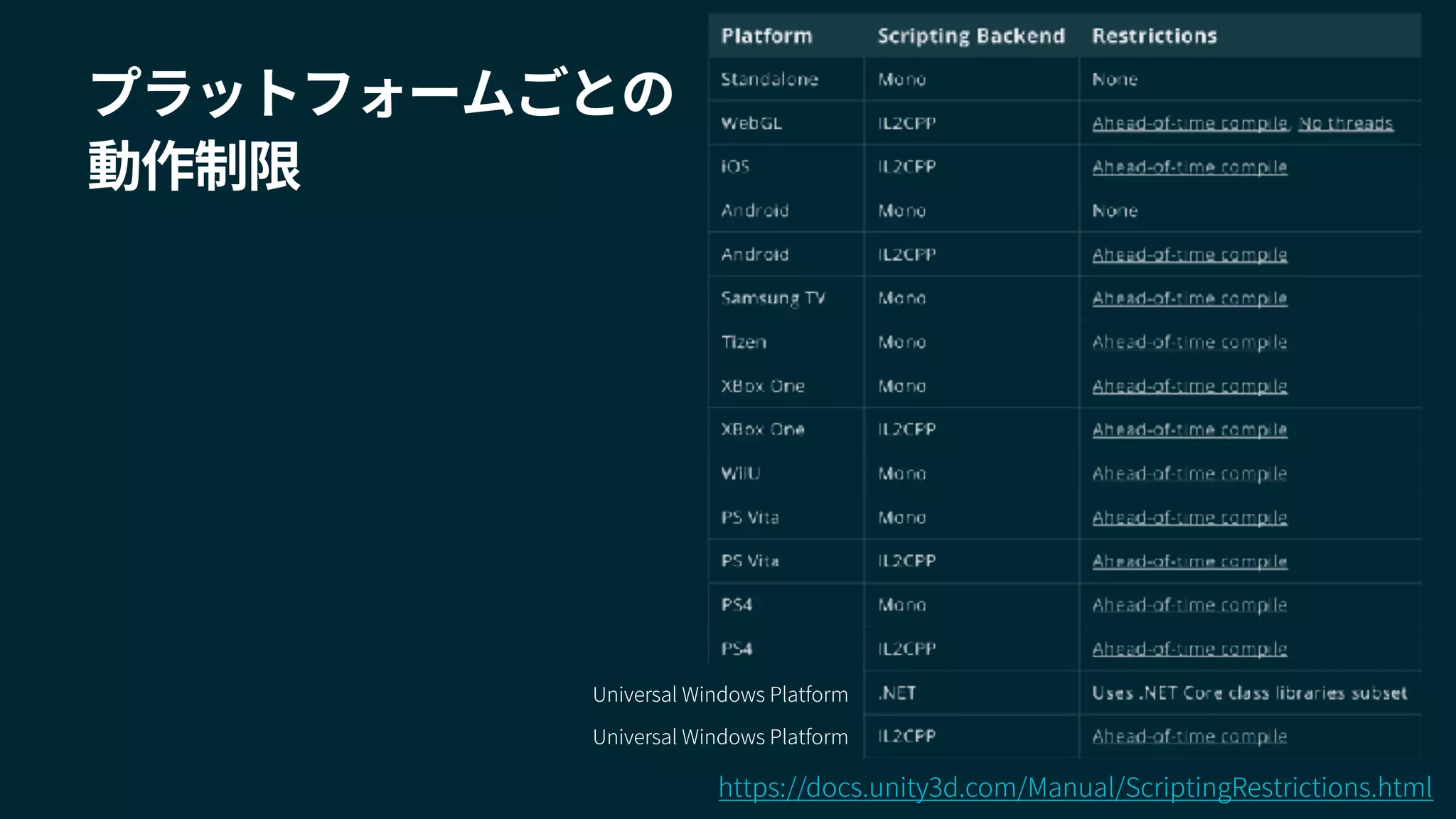Screen dimensions: 1456x819
Task: Open 'Ahead-of-time compile' link in Android IL2CPP row
Action: (x=1190, y=255)
